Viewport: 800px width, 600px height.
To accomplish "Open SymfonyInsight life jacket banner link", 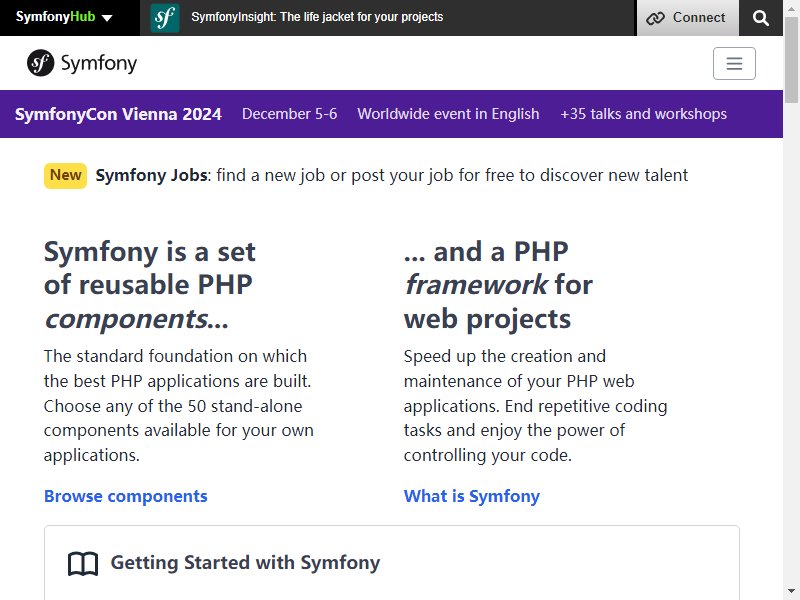I will click(x=317, y=17).
